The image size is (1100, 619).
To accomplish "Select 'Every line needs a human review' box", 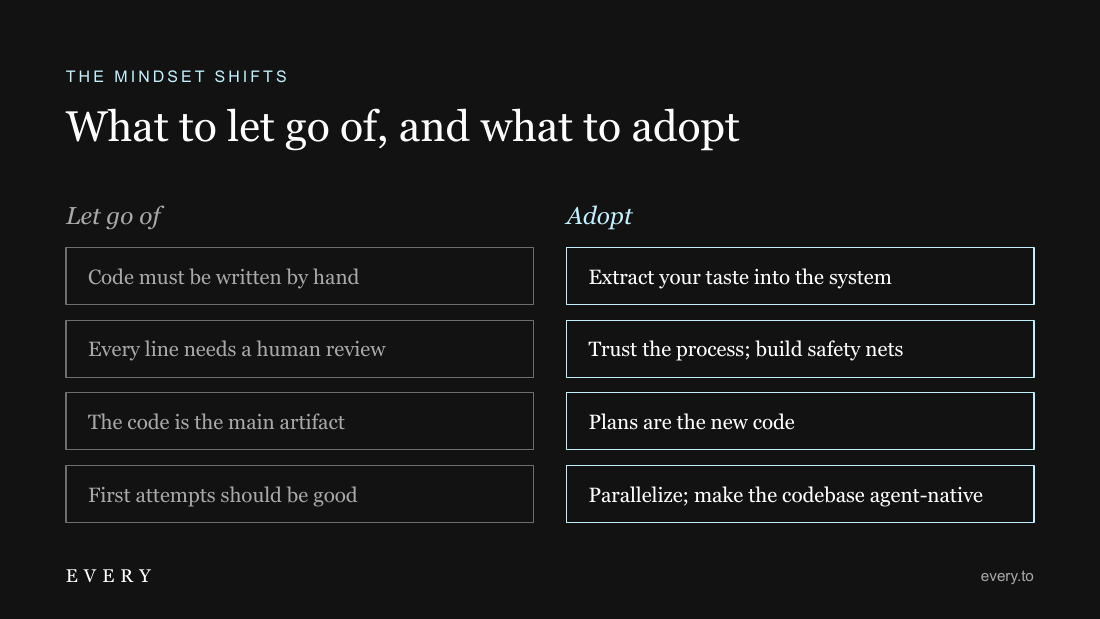I will 300,349.
